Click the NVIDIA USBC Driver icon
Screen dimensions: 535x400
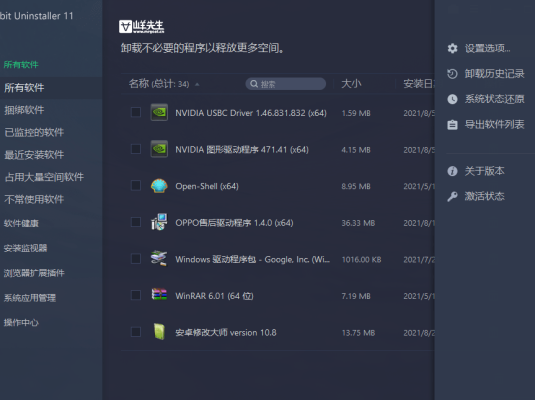click(x=159, y=112)
